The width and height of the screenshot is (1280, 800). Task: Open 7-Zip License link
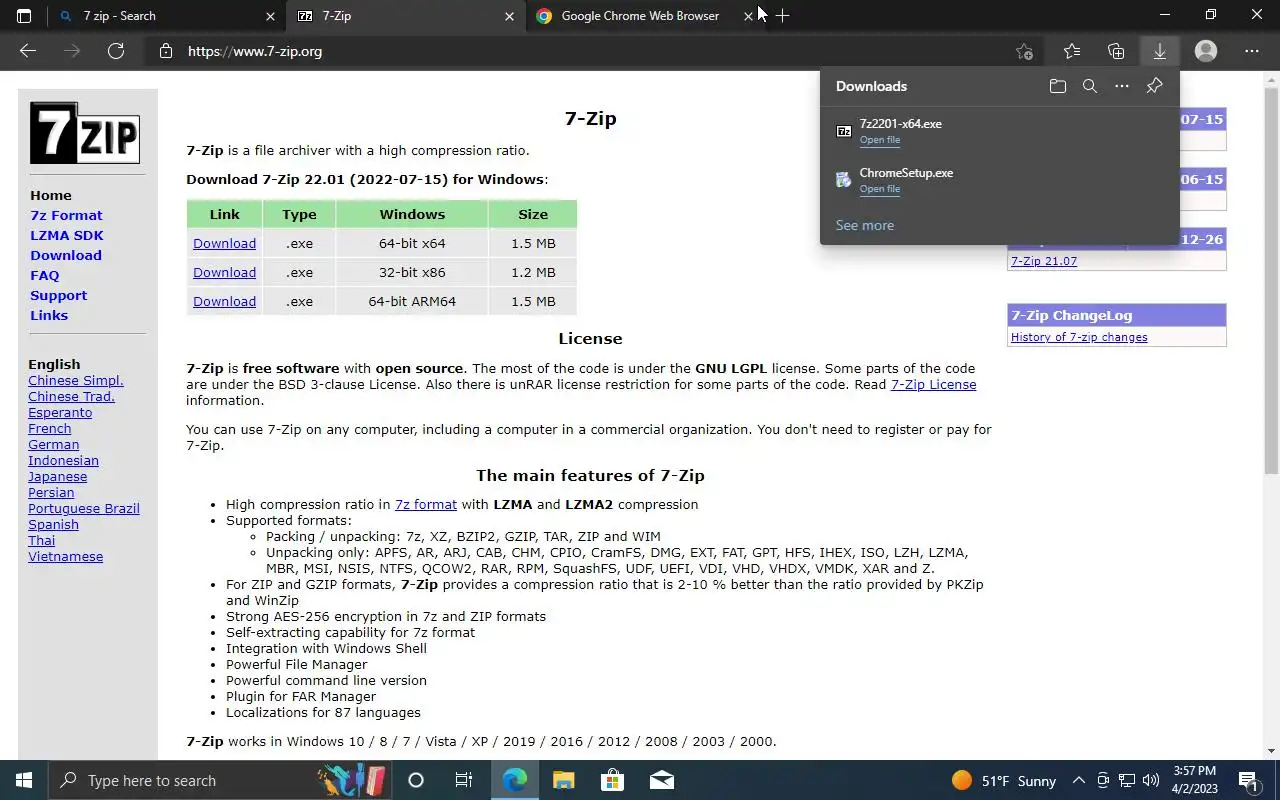pyautogui.click(x=933, y=384)
